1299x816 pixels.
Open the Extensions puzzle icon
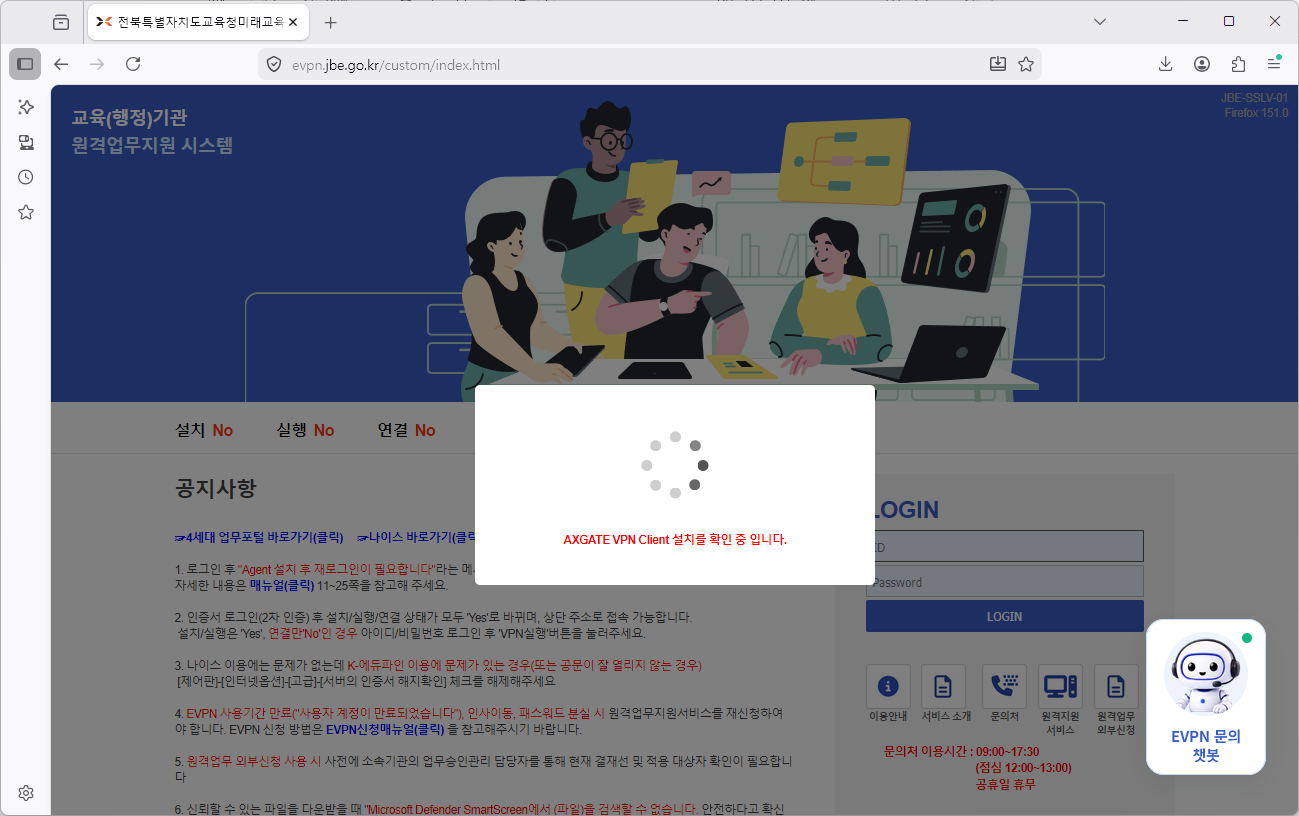click(1238, 64)
